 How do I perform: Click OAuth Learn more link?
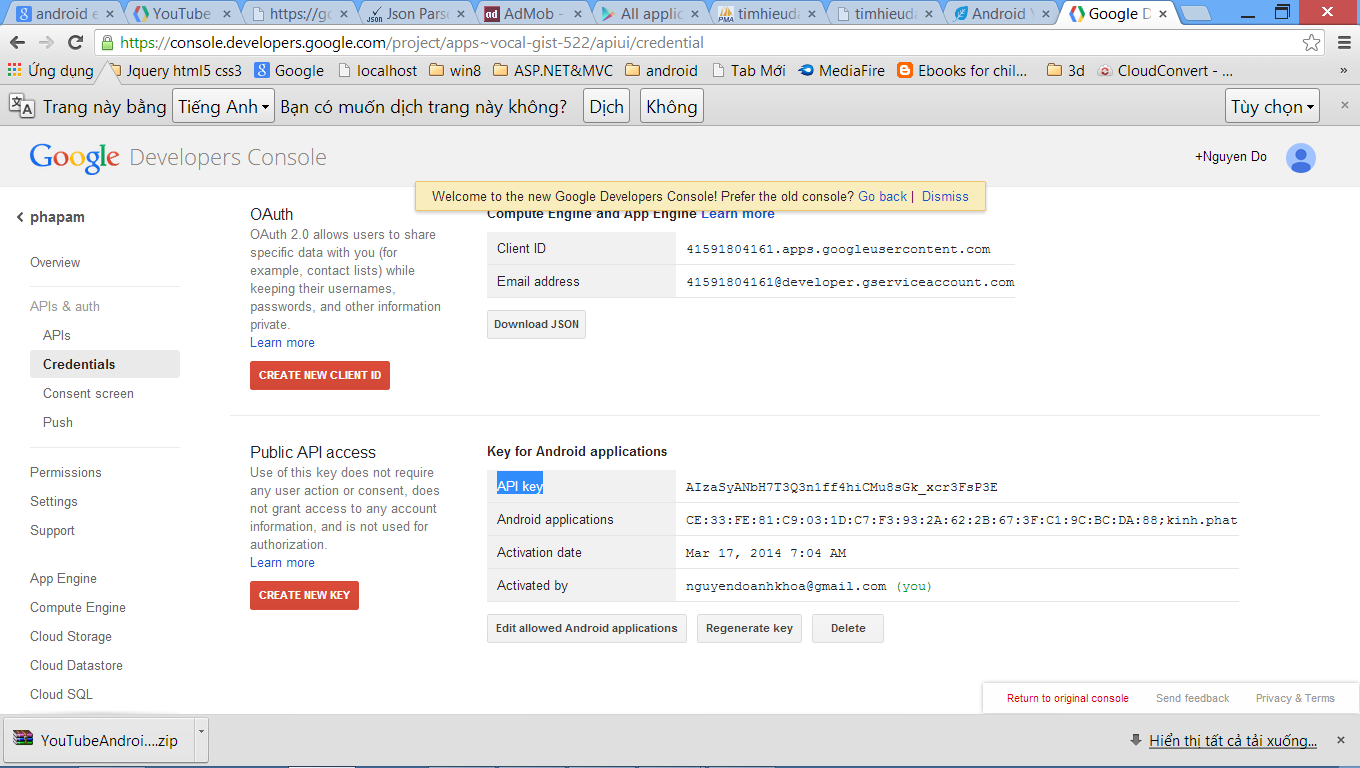pos(282,343)
